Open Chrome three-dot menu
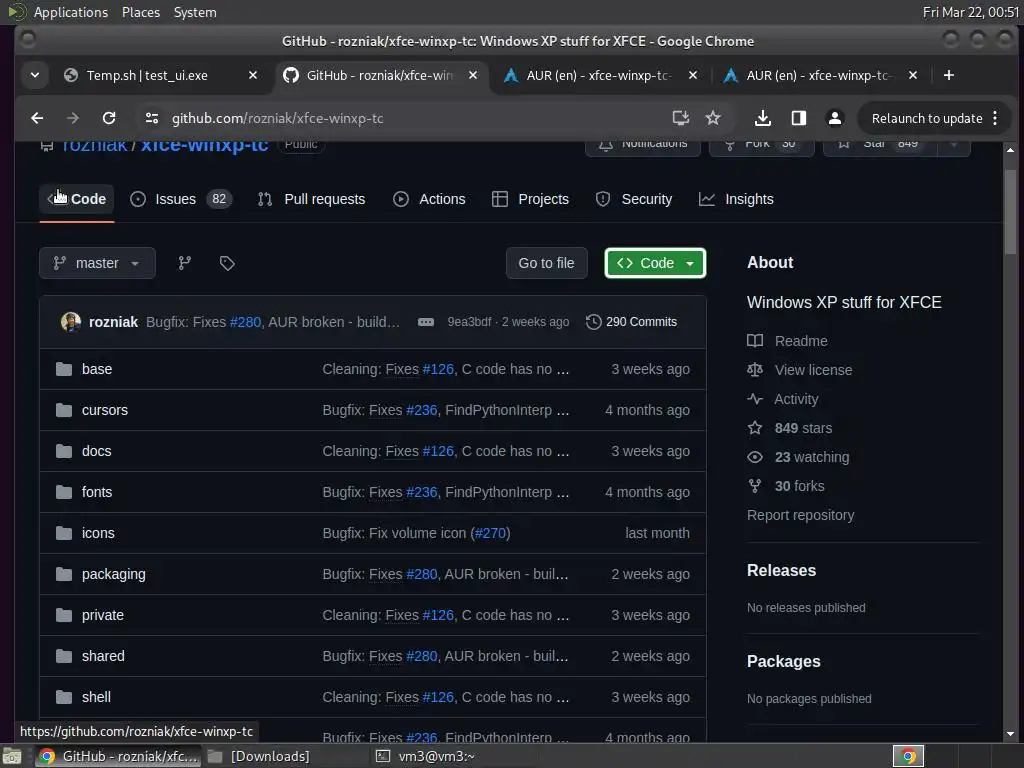This screenshot has width=1024, height=768. coord(995,118)
